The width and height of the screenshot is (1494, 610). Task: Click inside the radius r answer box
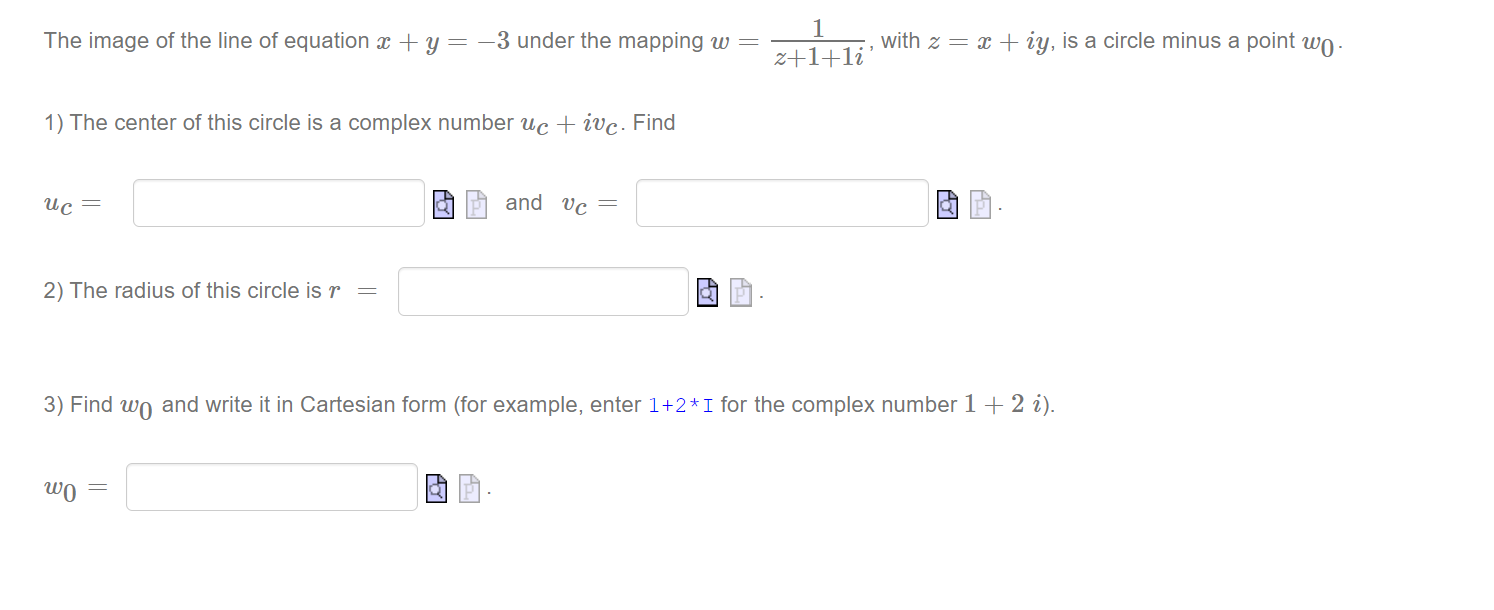coord(543,290)
